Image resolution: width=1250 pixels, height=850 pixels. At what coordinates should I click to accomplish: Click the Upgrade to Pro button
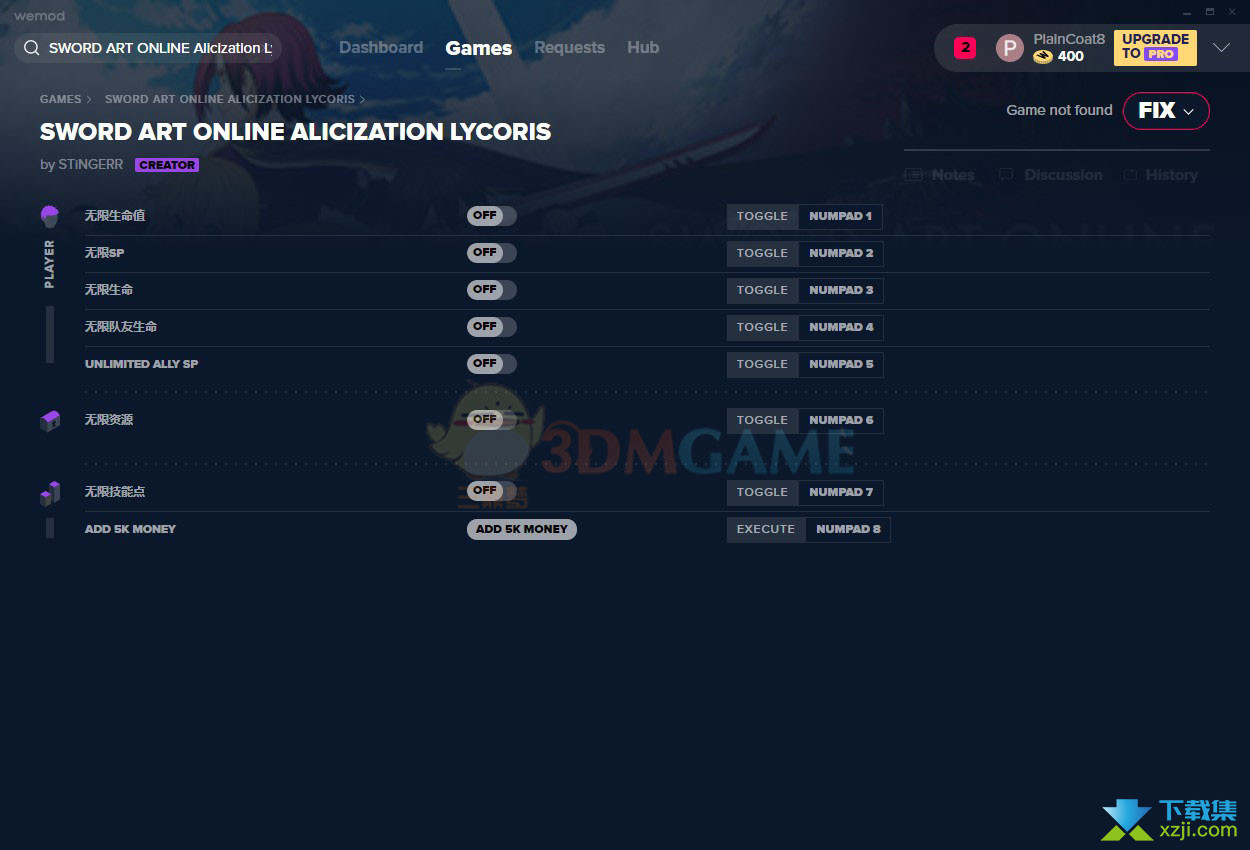[x=1155, y=47]
